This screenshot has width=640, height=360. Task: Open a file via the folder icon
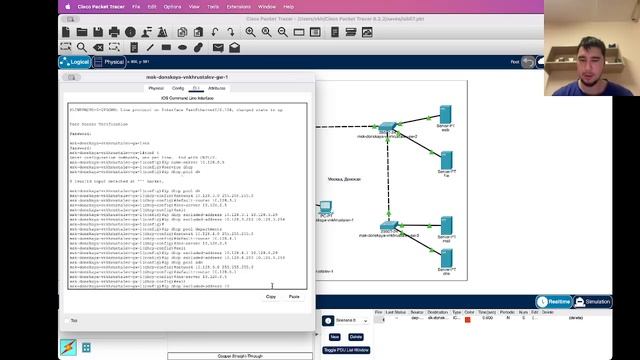point(82,32)
